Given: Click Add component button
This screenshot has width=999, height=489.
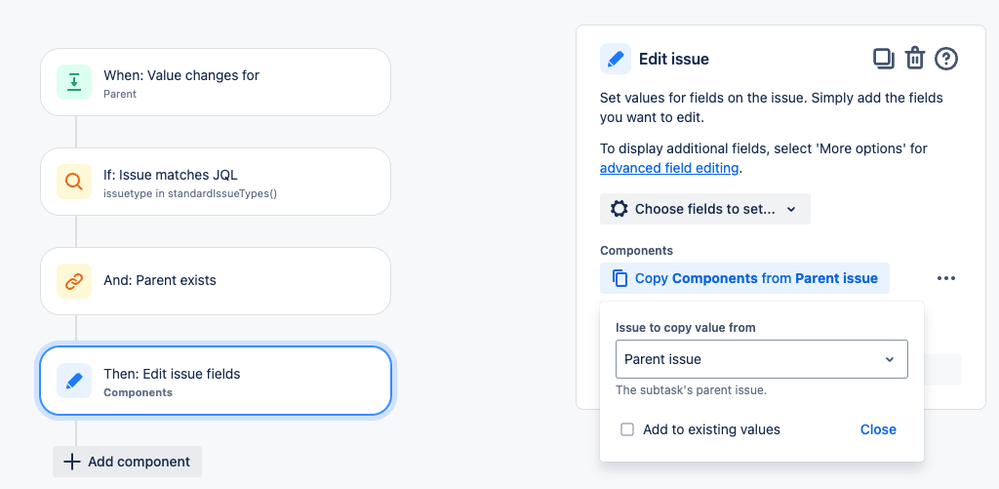Looking at the screenshot, I should pos(127,462).
